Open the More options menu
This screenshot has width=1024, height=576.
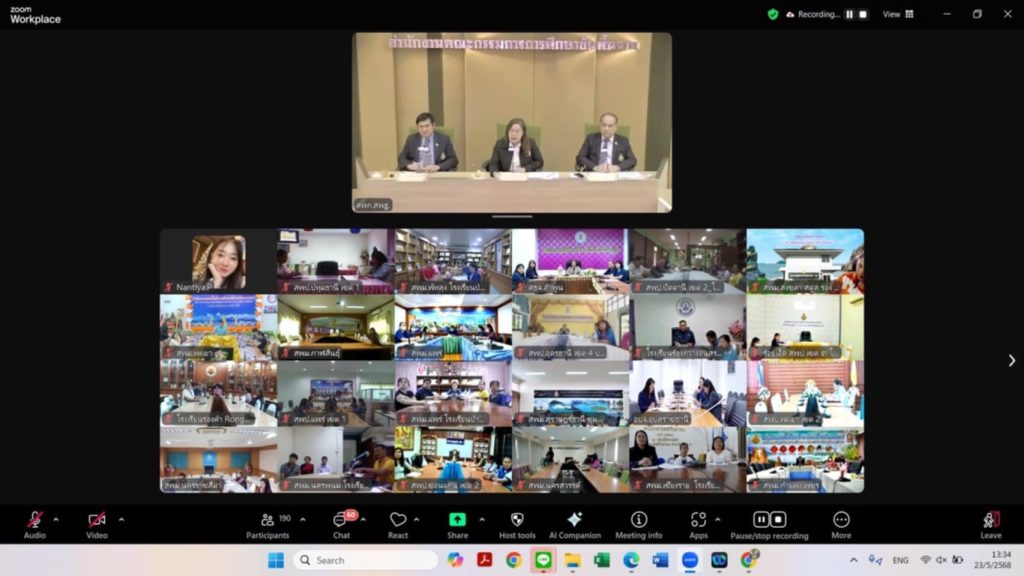click(x=841, y=523)
